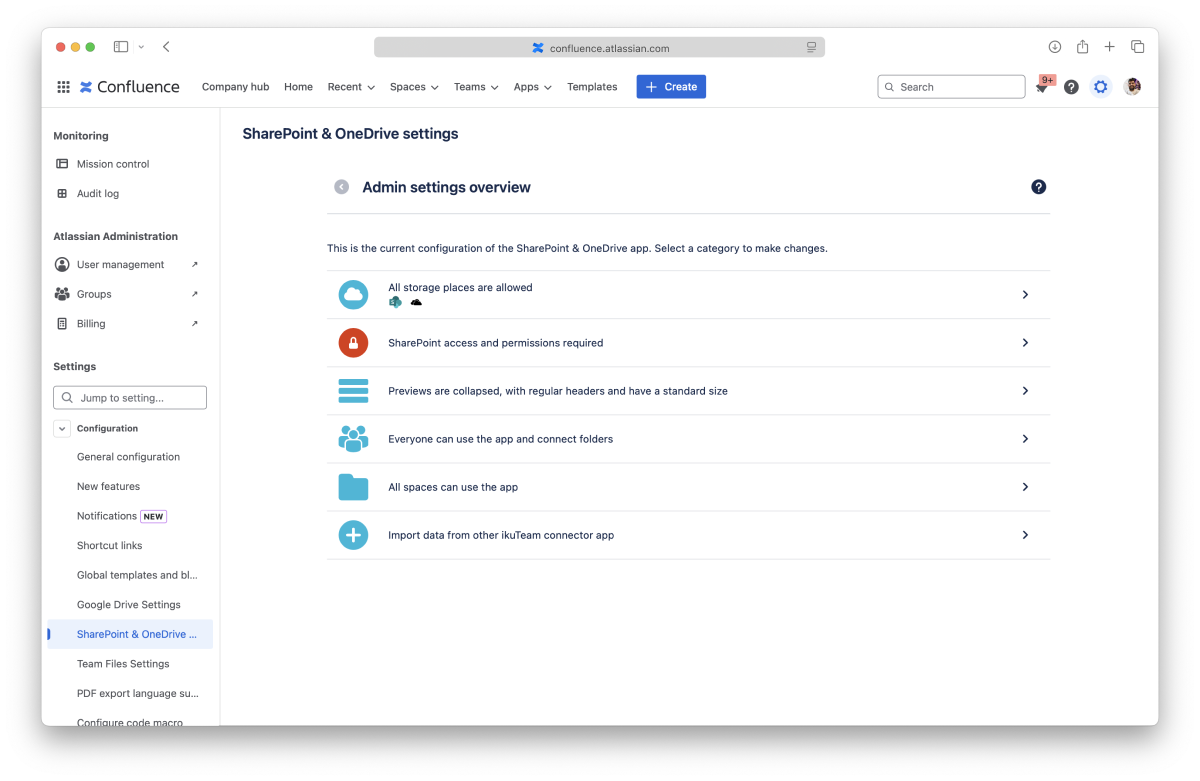This screenshot has width=1200, height=781.
Task: Click the back arrow beside Admin settings overview
Action: 342,187
